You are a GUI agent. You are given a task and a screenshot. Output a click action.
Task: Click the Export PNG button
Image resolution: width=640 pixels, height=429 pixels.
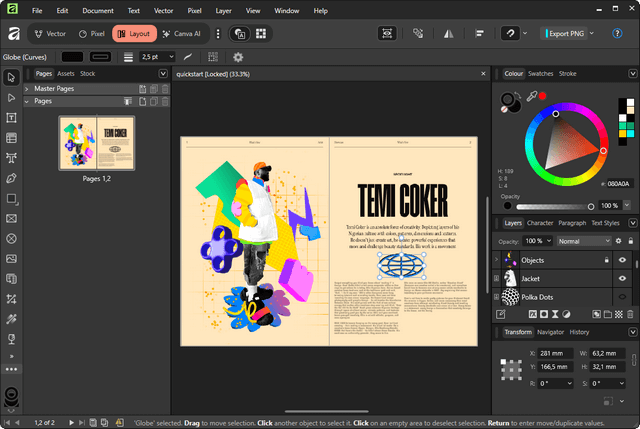pos(566,33)
